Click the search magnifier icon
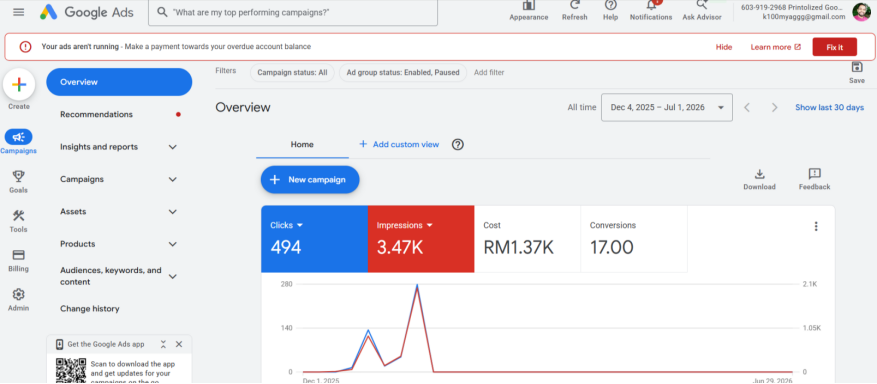Viewport: 877px width, 384px height. (162, 12)
